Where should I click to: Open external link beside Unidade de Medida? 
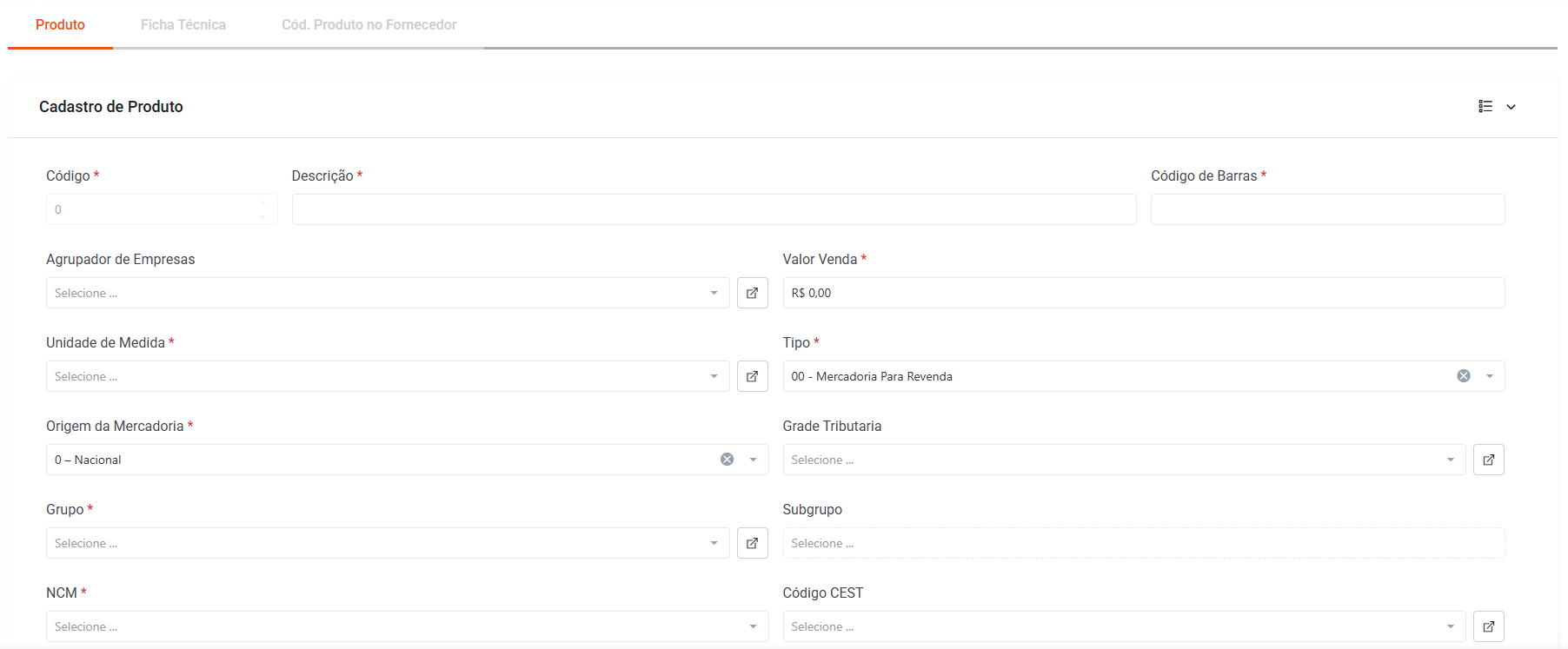tap(752, 376)
